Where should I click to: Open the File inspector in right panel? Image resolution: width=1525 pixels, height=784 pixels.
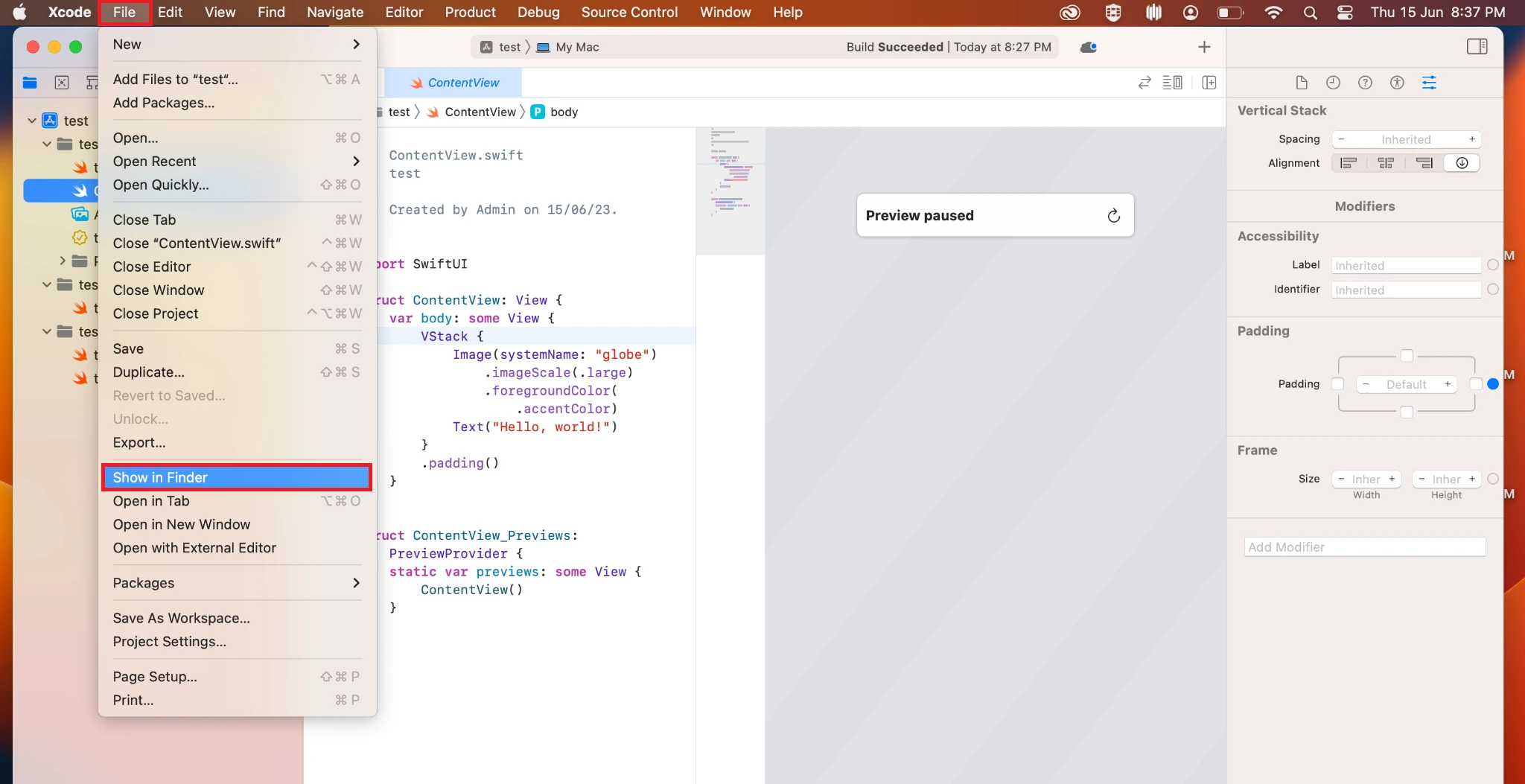tap(1302, 83)
